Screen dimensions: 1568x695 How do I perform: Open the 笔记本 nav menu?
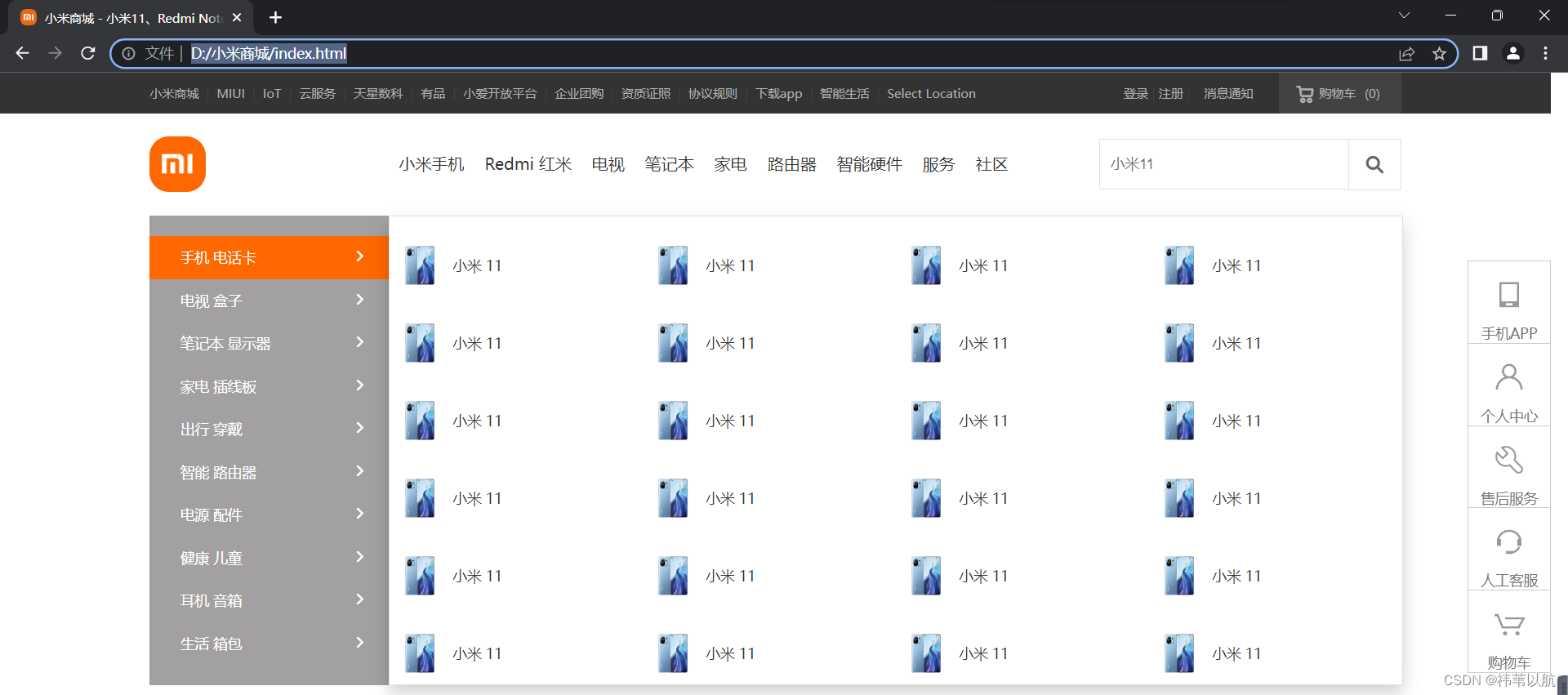[670, 164]
